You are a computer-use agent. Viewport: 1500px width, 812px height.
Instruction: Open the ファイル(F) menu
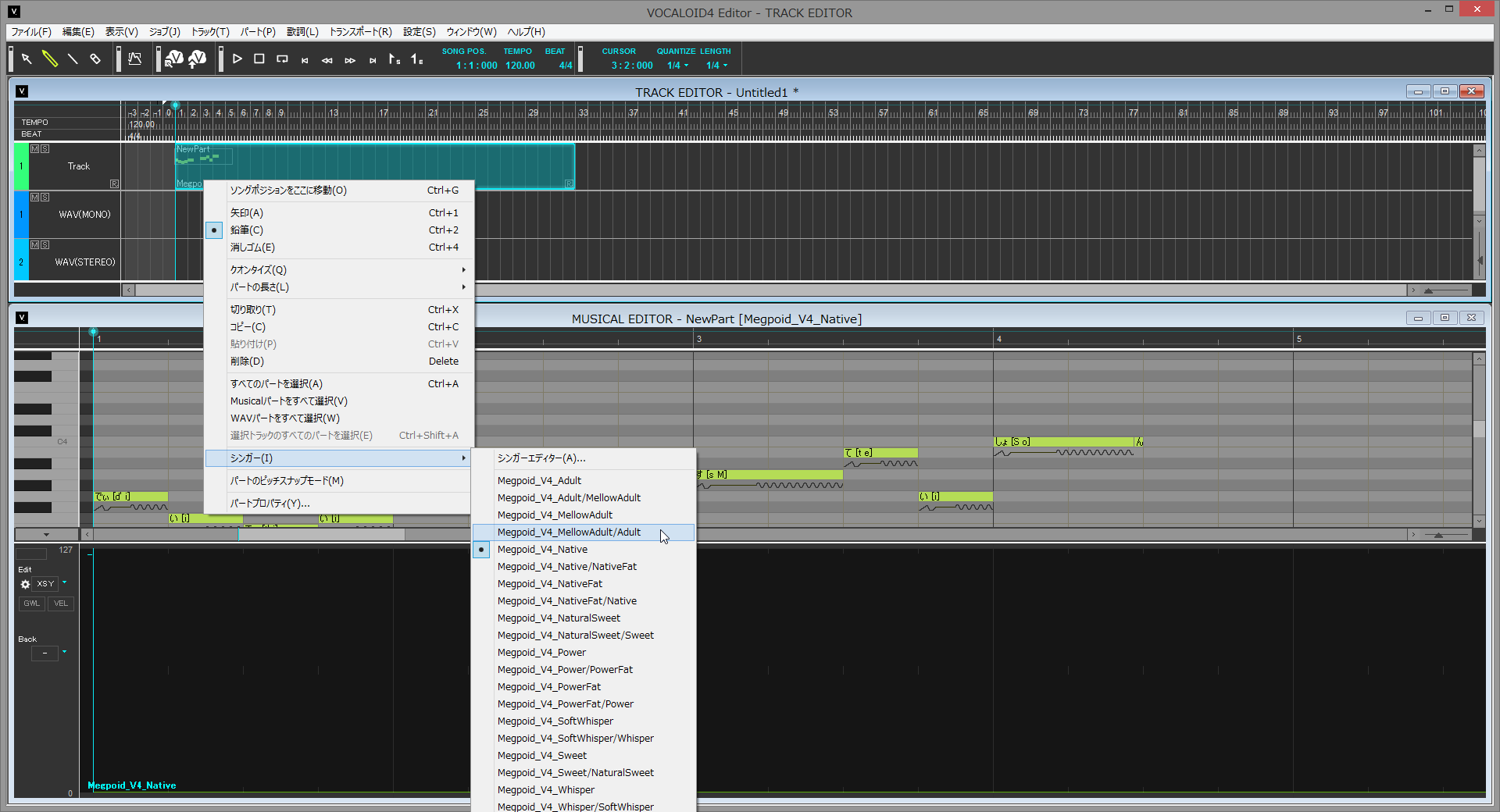(x=31, y=32)
